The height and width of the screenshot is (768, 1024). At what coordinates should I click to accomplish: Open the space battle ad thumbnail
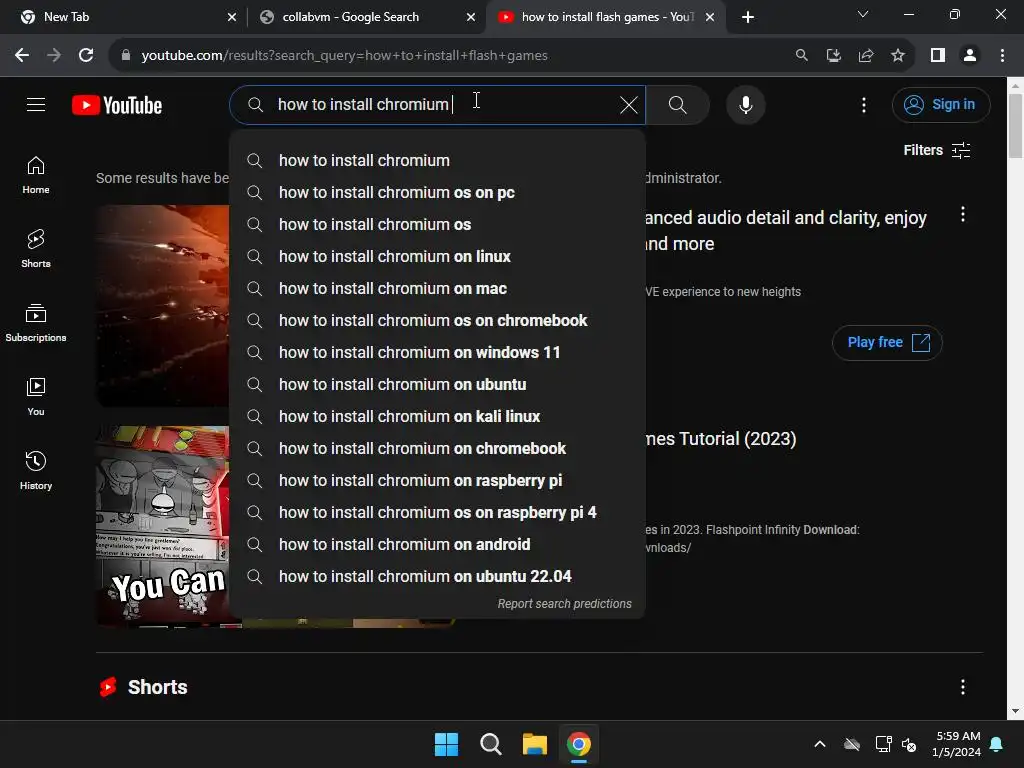[163, 306]
